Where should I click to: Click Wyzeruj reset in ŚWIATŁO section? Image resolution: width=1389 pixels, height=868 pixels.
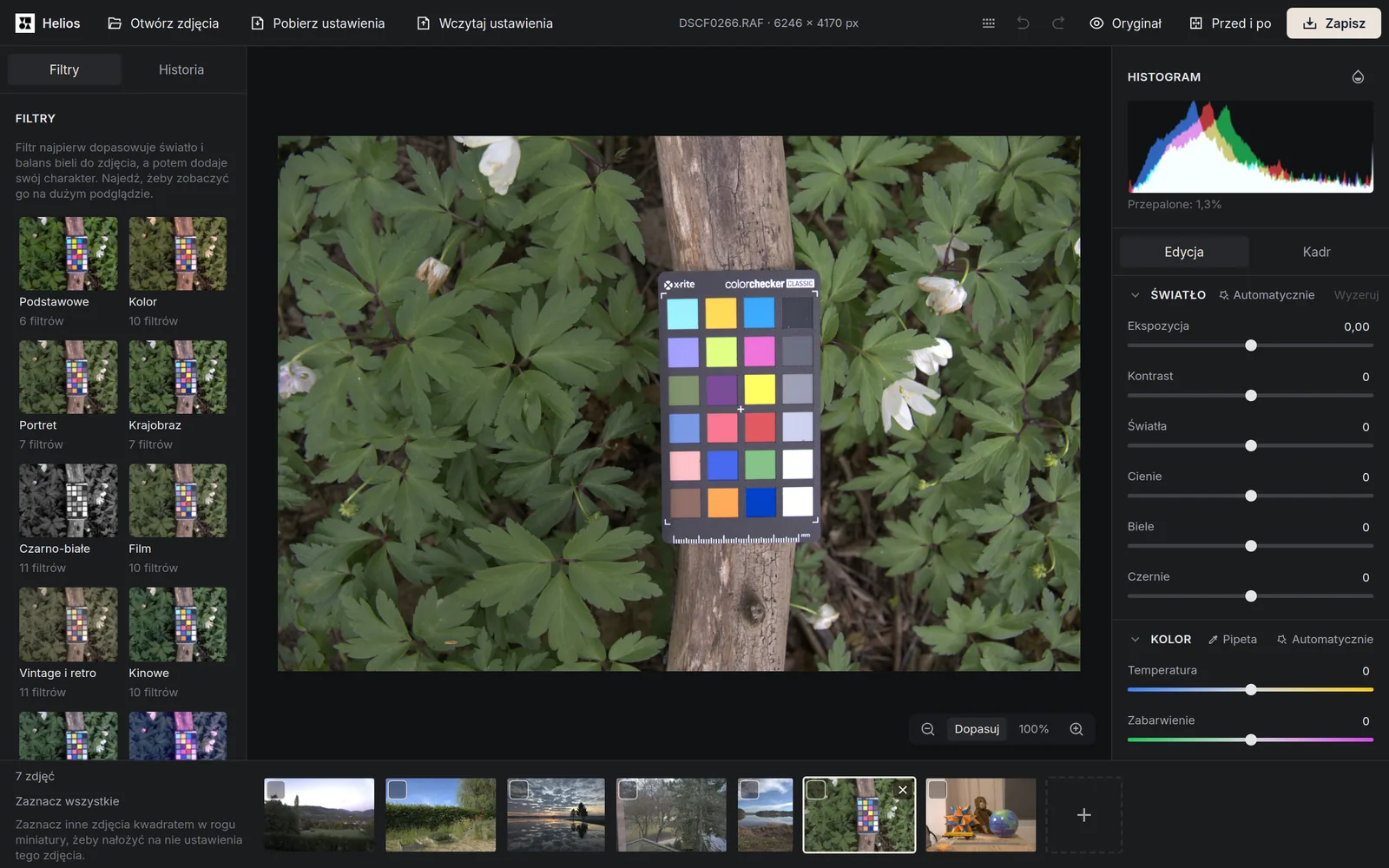(x=1356, y=295)
